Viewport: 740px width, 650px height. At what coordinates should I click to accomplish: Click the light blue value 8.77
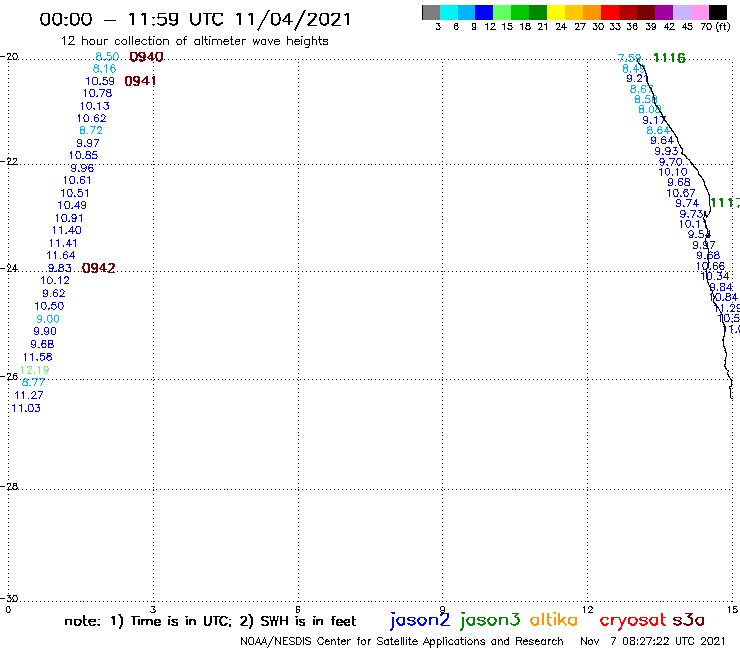pos(33,382)
